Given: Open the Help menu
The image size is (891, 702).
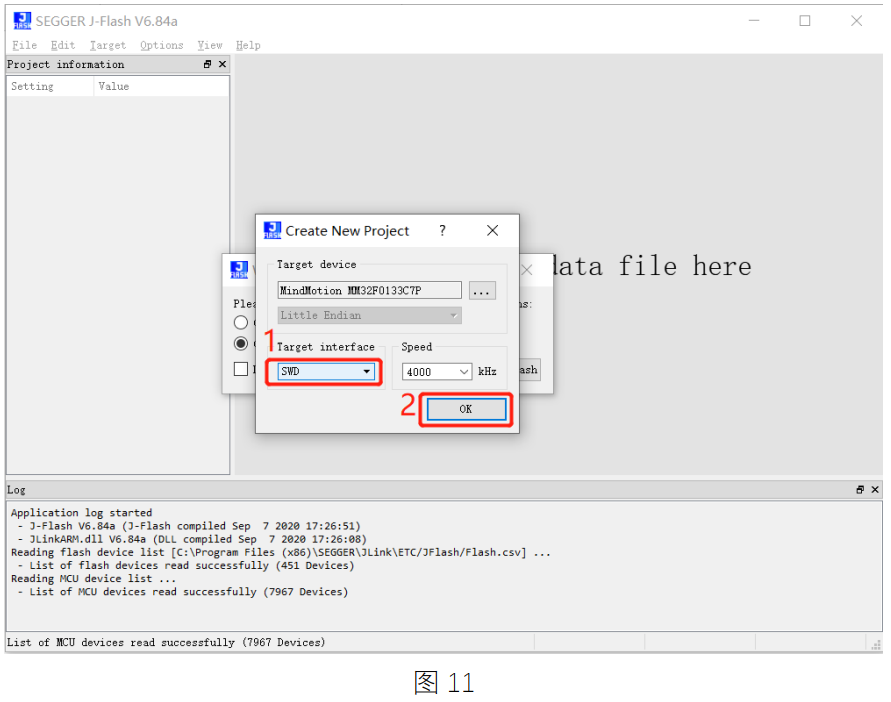Looking at the screenshot, I should coord(248,45).
